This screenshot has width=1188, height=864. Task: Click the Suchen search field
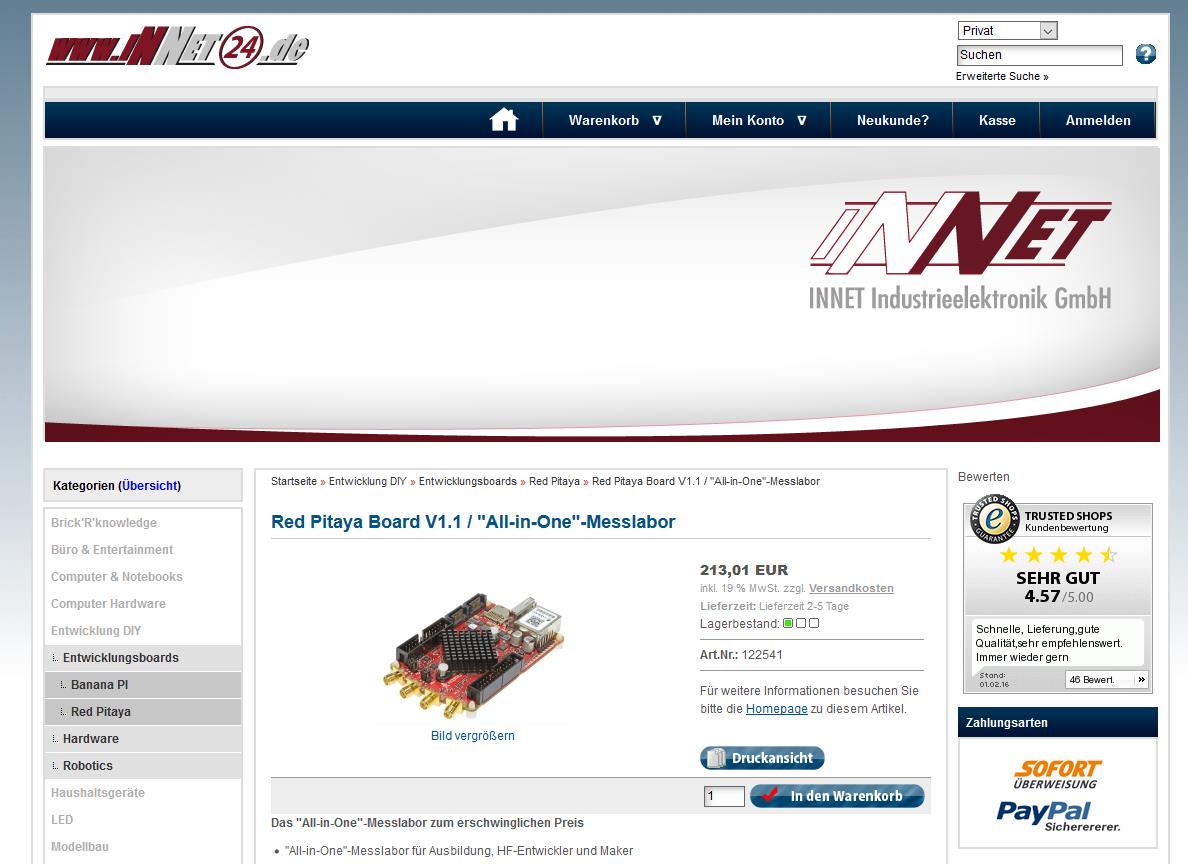click(1040, 55)
